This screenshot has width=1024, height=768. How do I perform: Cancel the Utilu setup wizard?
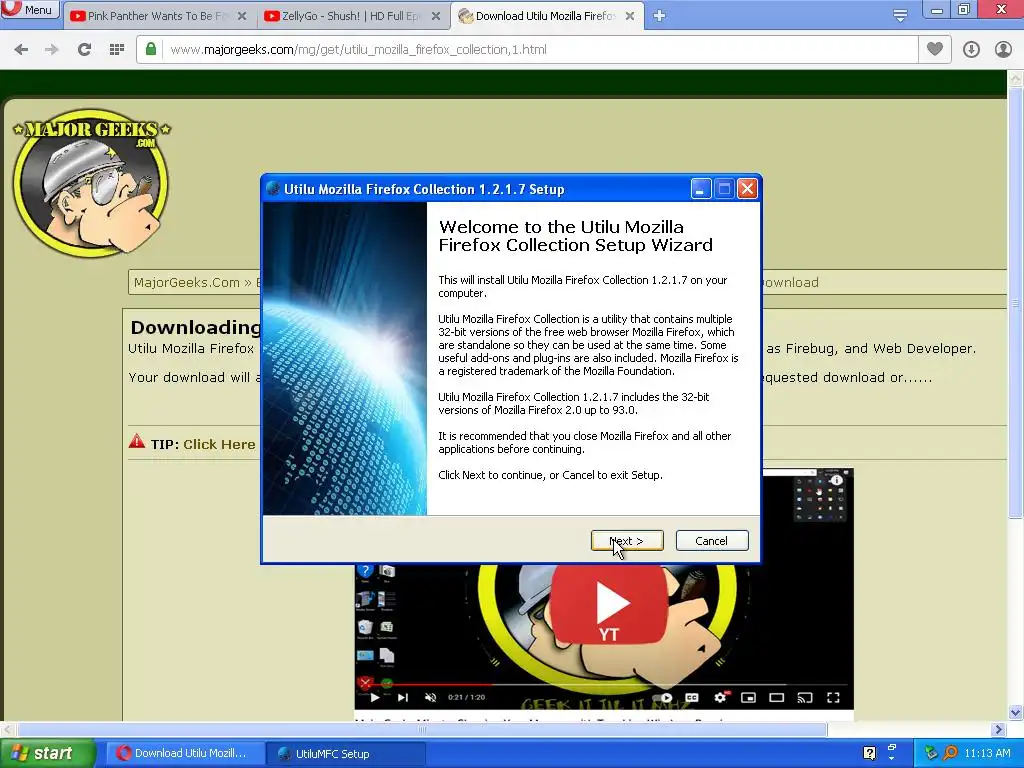point(712,541)
